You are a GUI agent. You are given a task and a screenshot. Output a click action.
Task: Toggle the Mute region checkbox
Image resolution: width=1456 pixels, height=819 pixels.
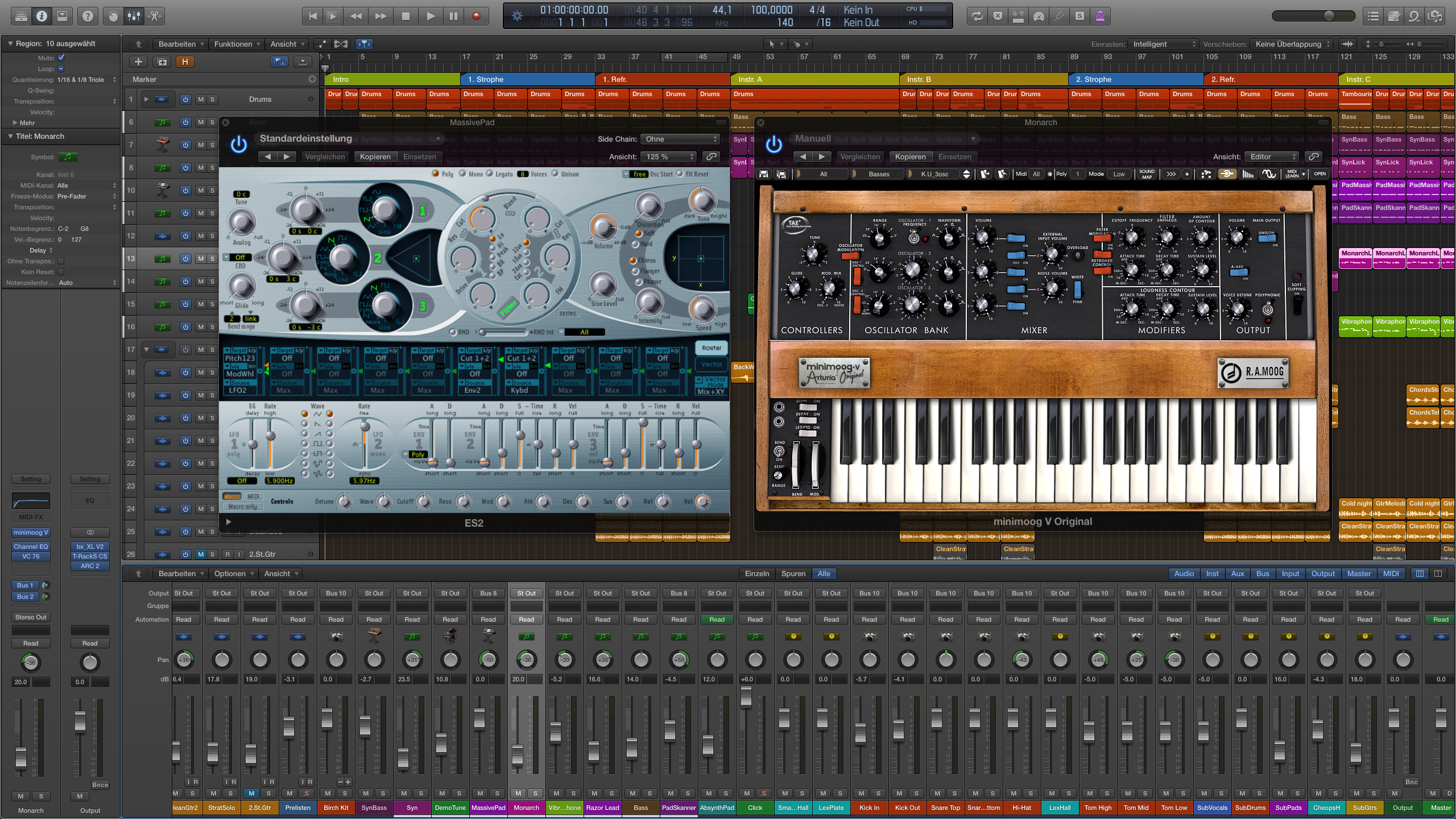pyautogui.click(x=61, y=57)
